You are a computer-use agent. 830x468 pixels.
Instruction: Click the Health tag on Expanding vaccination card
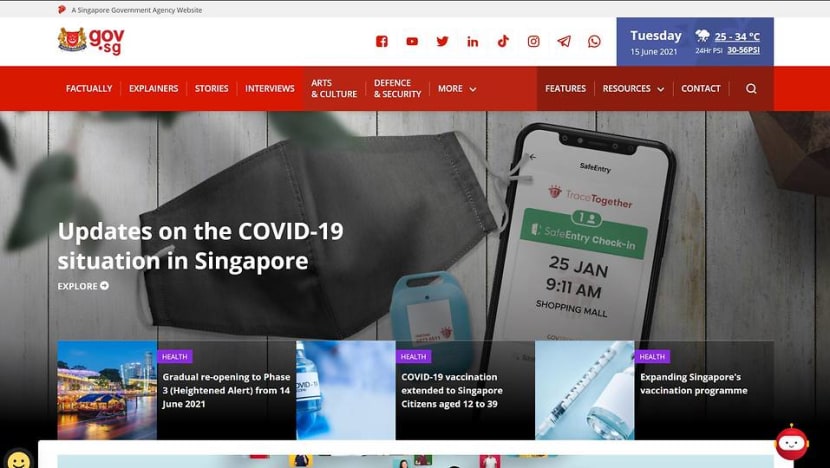(x=652, y=356)
